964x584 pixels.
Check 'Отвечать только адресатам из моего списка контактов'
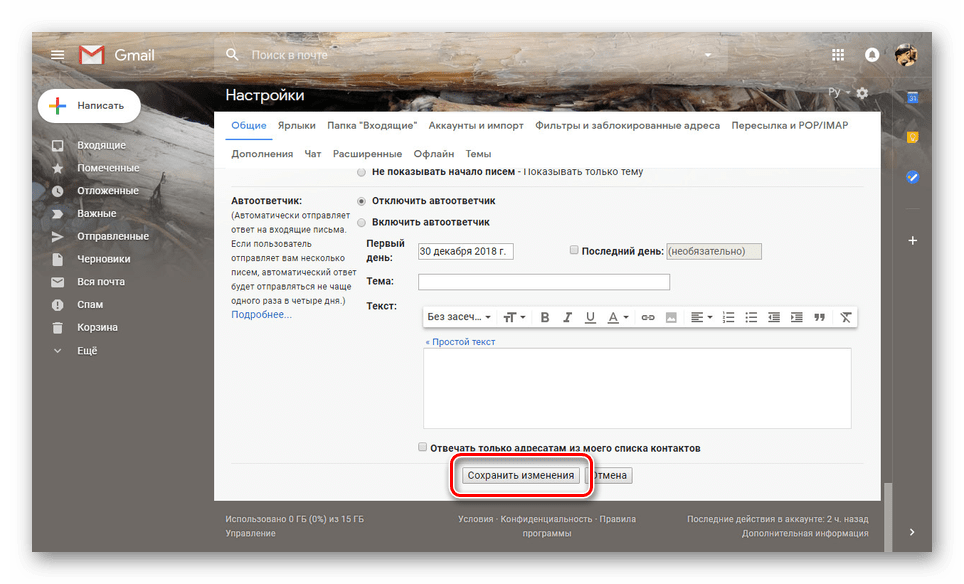click(423, 447)
